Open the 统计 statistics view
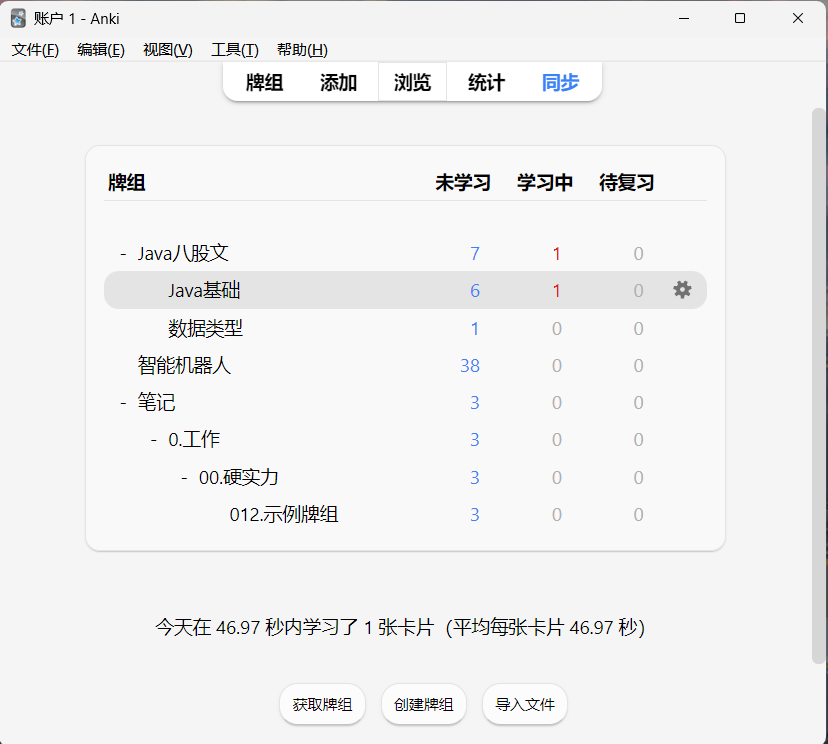828x744 pixels. click(486, 82)
